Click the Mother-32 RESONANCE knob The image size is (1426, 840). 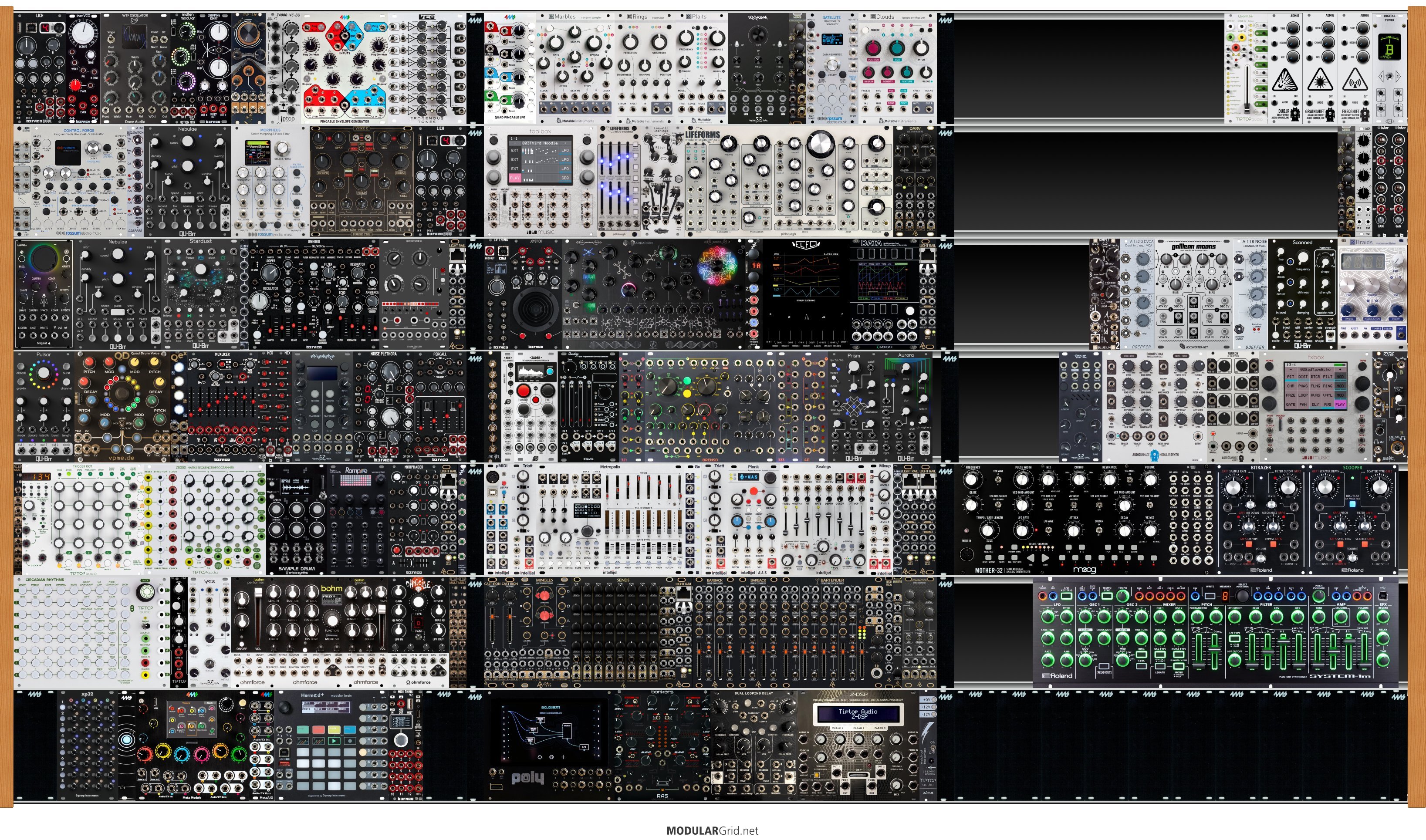click(x=1109, y=480)
